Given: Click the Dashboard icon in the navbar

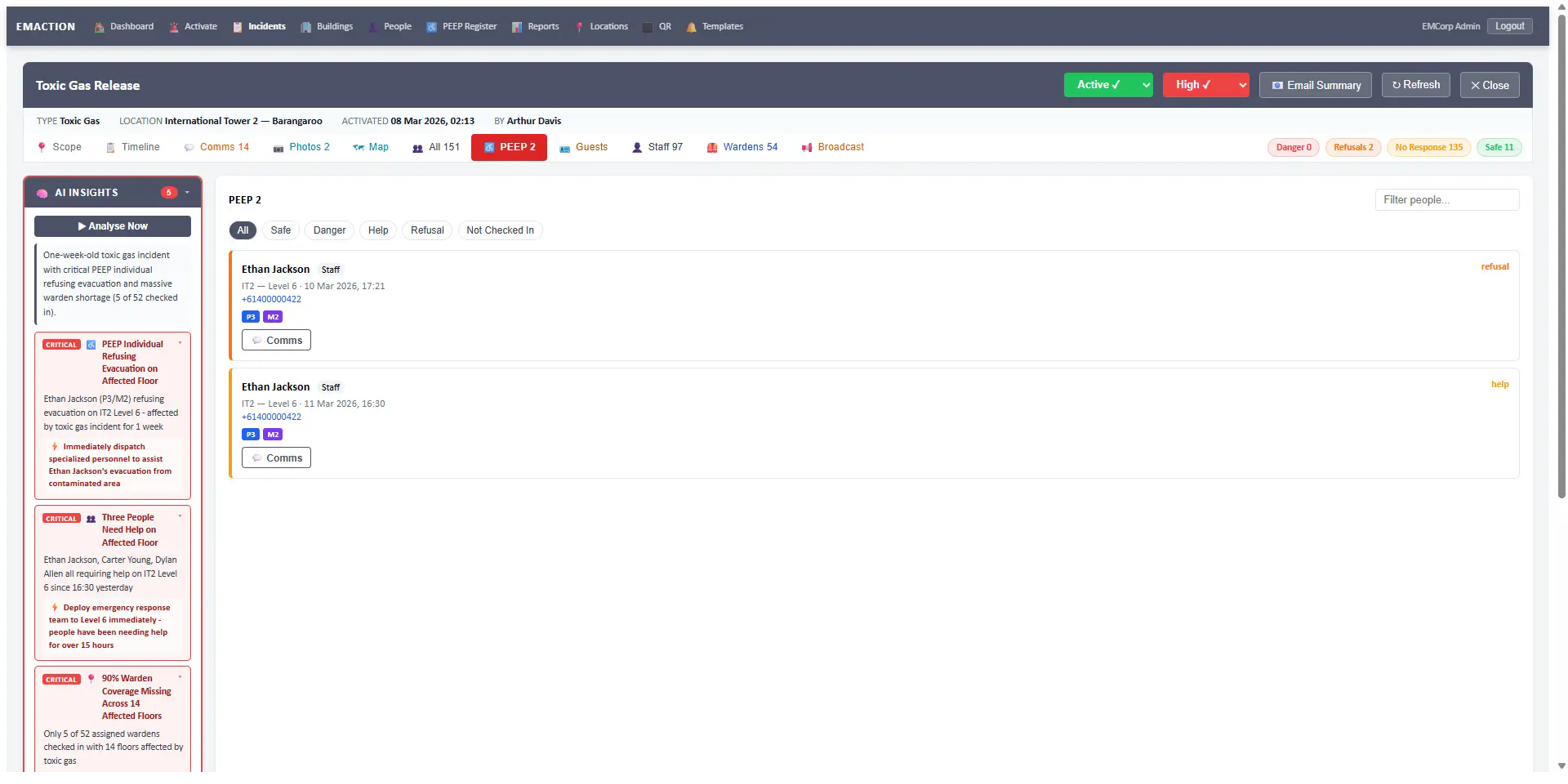Looking at the screenshot, I should 99,27.
